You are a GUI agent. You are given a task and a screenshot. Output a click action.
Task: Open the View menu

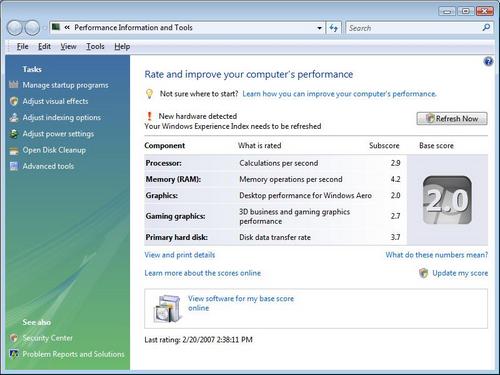tap(68, 47)
